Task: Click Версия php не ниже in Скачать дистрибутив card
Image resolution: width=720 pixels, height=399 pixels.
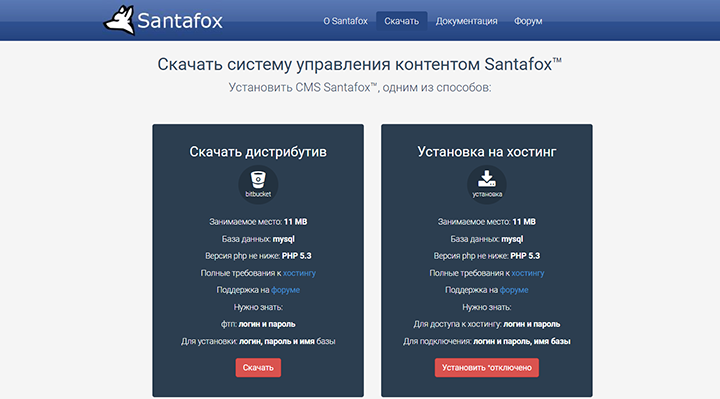Action: (258, 256)
